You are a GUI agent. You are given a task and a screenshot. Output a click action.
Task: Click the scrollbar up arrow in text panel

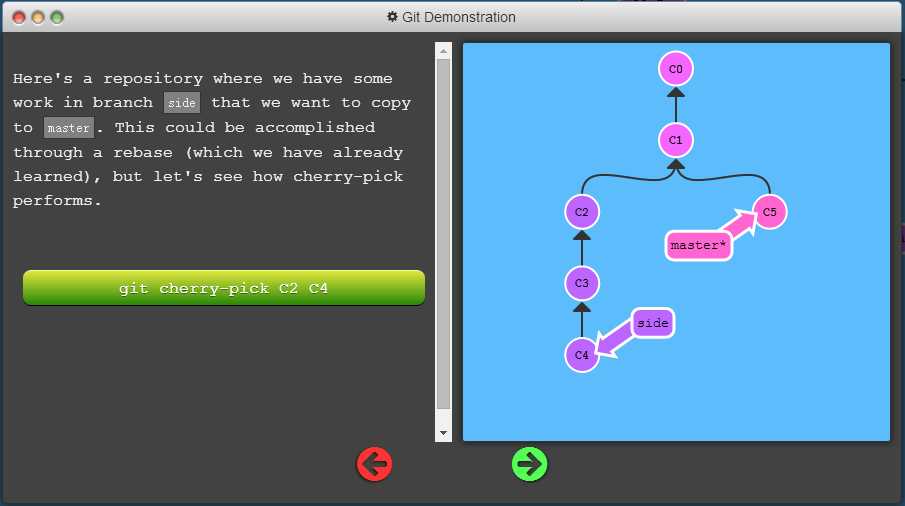(443, 51)
